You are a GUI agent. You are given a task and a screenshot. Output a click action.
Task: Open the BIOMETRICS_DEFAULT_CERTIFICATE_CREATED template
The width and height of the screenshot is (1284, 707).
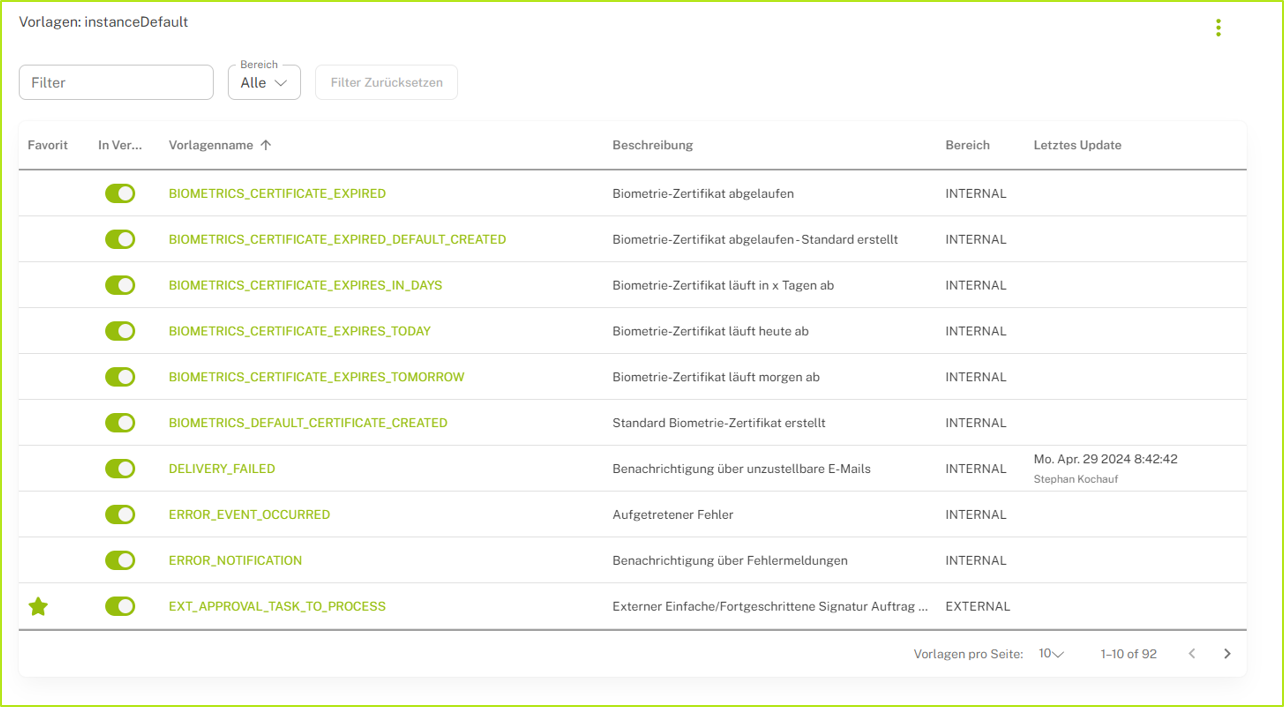click(x=308, y=422)
